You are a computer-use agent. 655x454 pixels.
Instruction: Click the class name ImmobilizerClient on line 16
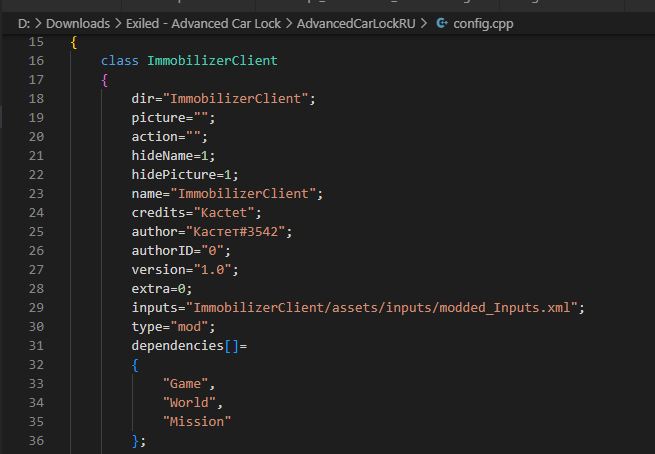(x=212, y=61)
